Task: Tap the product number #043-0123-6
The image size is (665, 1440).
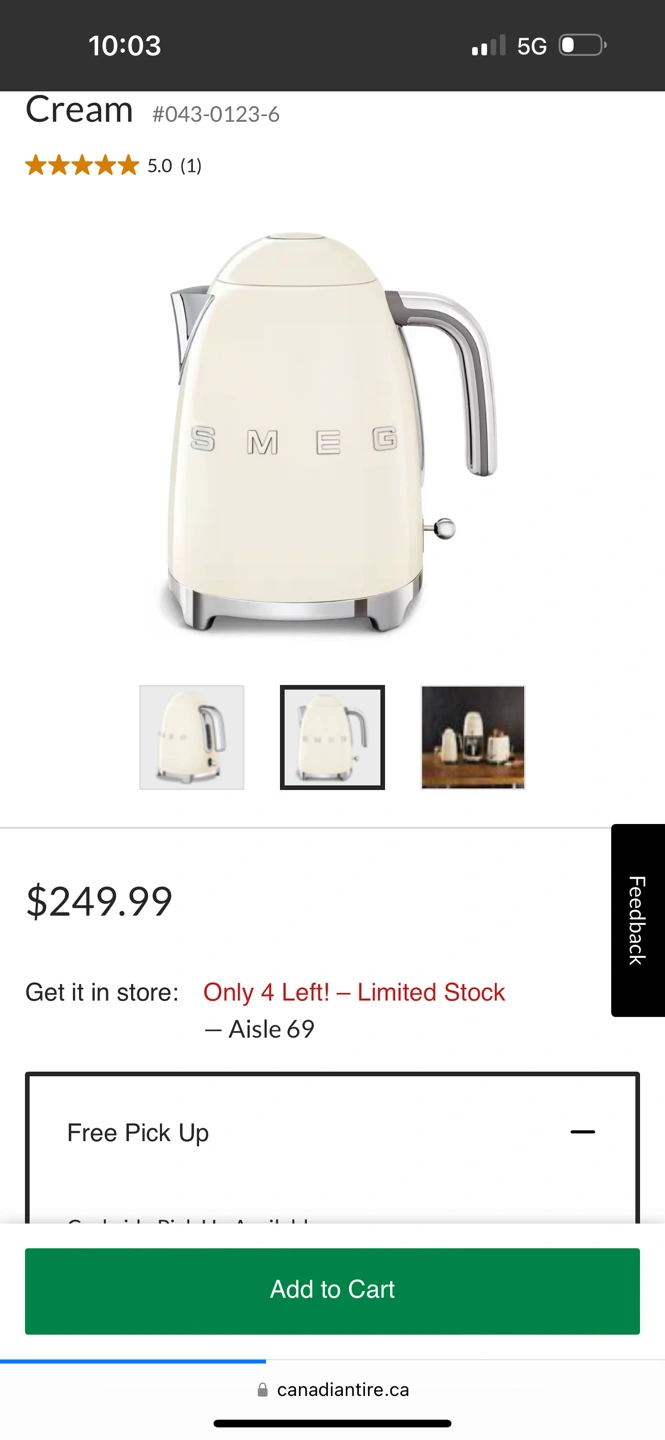Action: 216,114
